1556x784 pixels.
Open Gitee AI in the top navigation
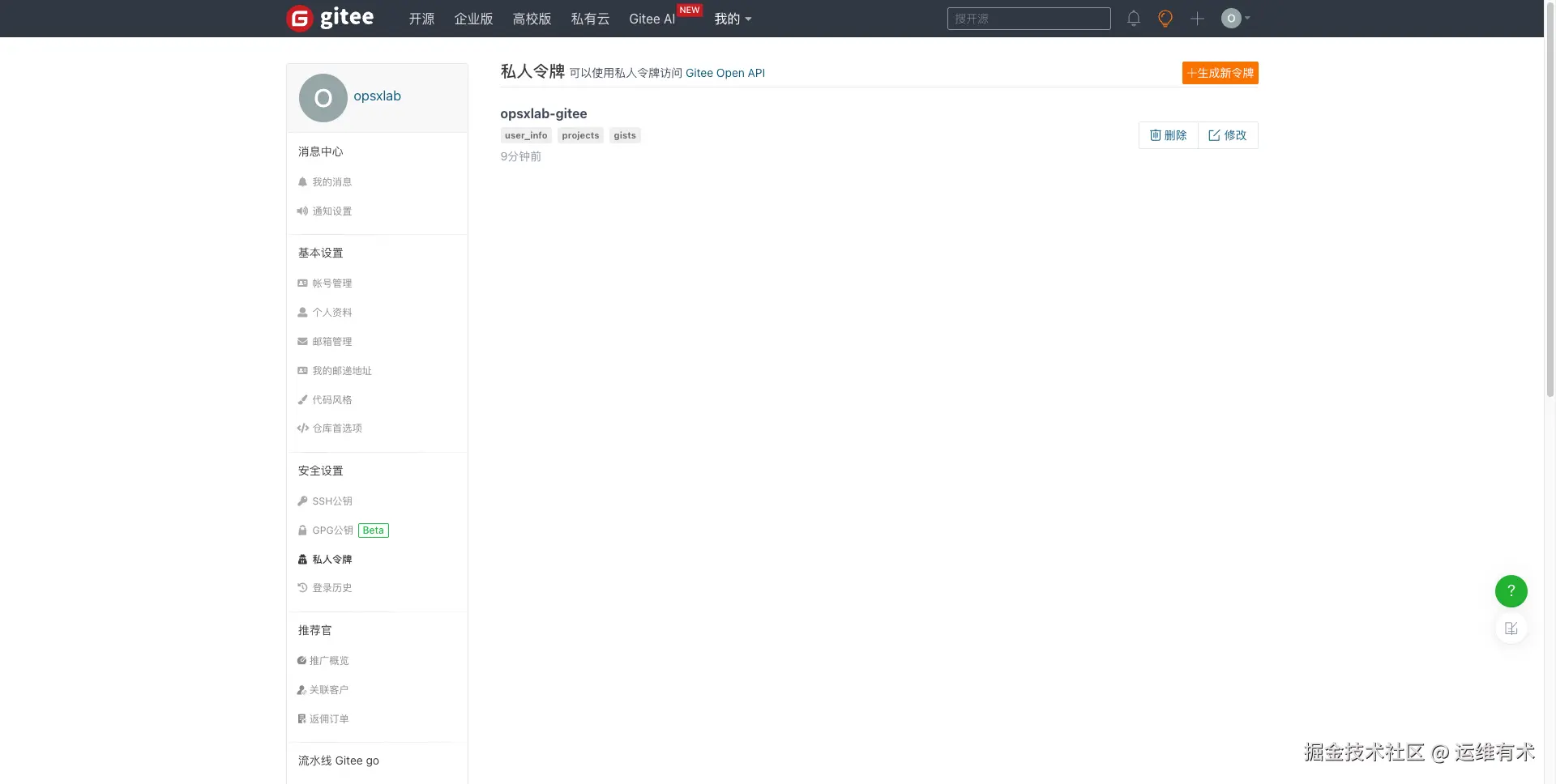coord(652,19)
